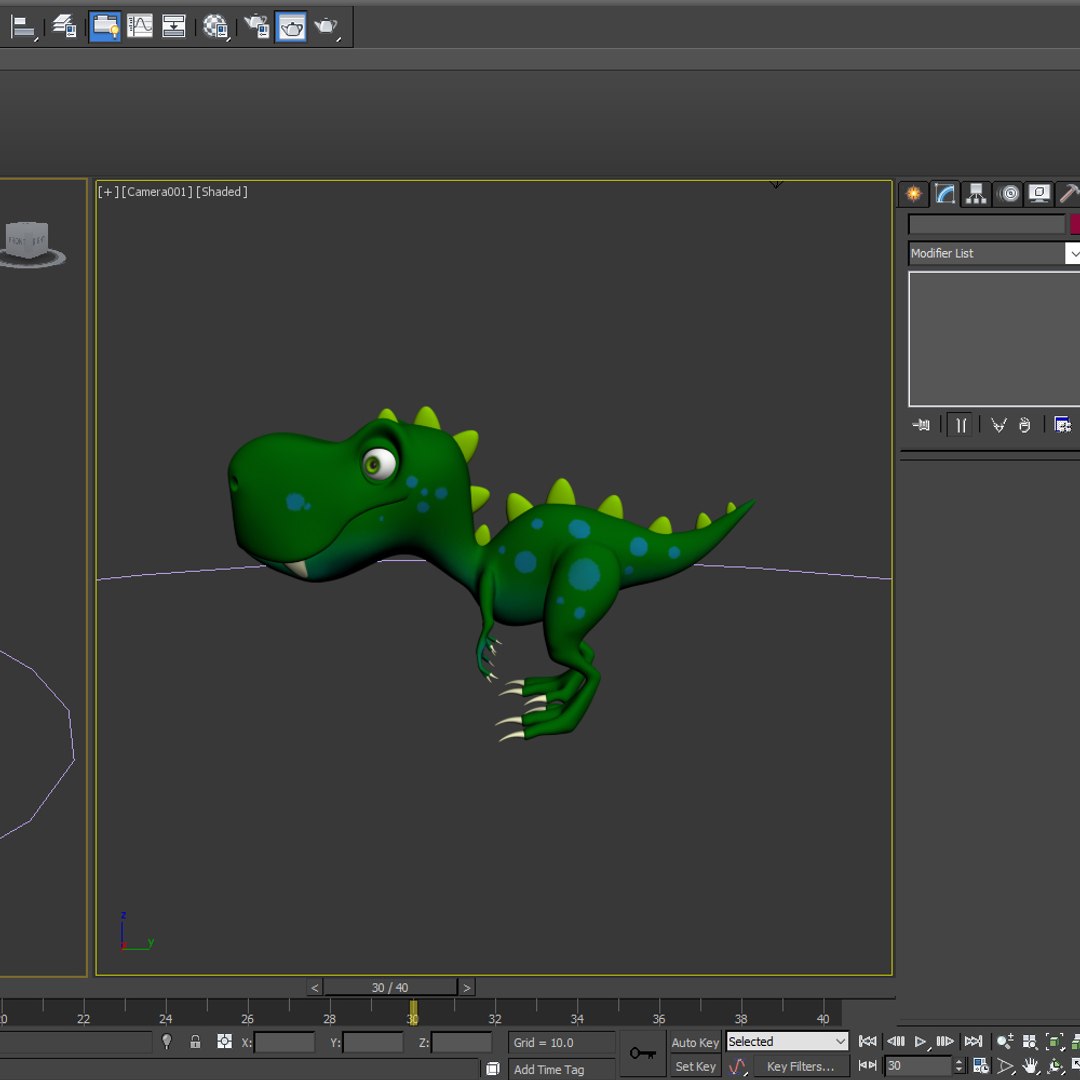Viewport: 1080px width, 1080px height.
Task: Open Time Configuration dialog
Action: point(980,1066)
